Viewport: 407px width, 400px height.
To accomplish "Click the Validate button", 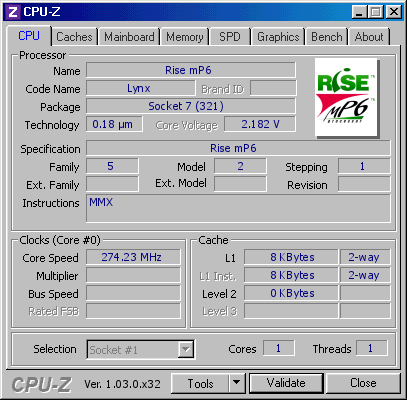I will (x=286, y=383).
